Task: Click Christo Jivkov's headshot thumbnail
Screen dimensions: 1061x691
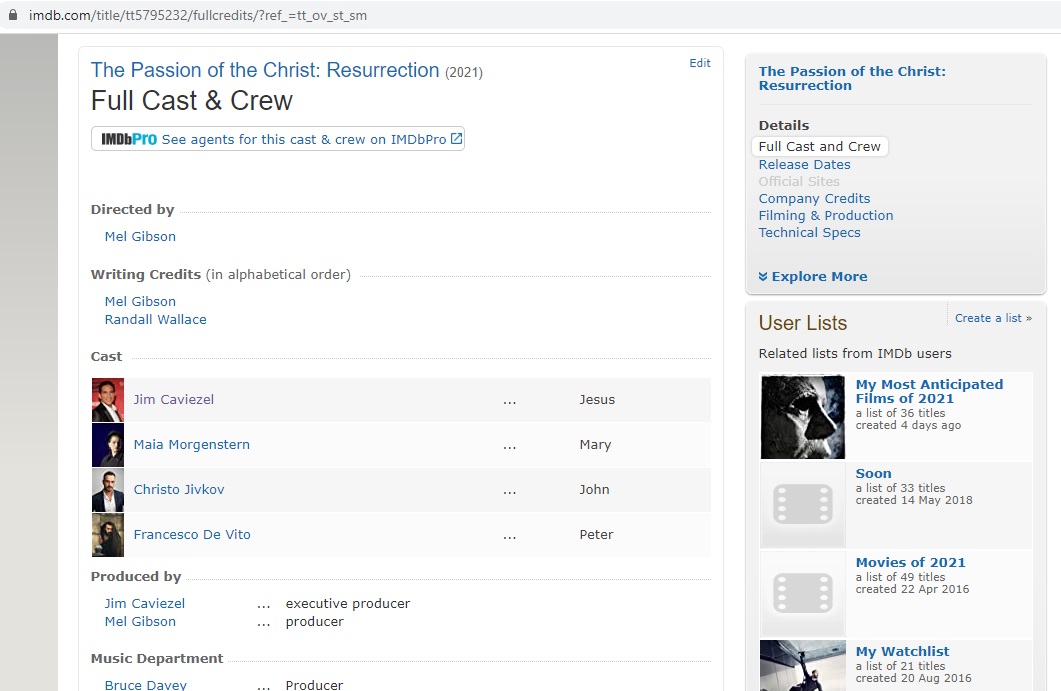Action: click(x=108, y=490)
